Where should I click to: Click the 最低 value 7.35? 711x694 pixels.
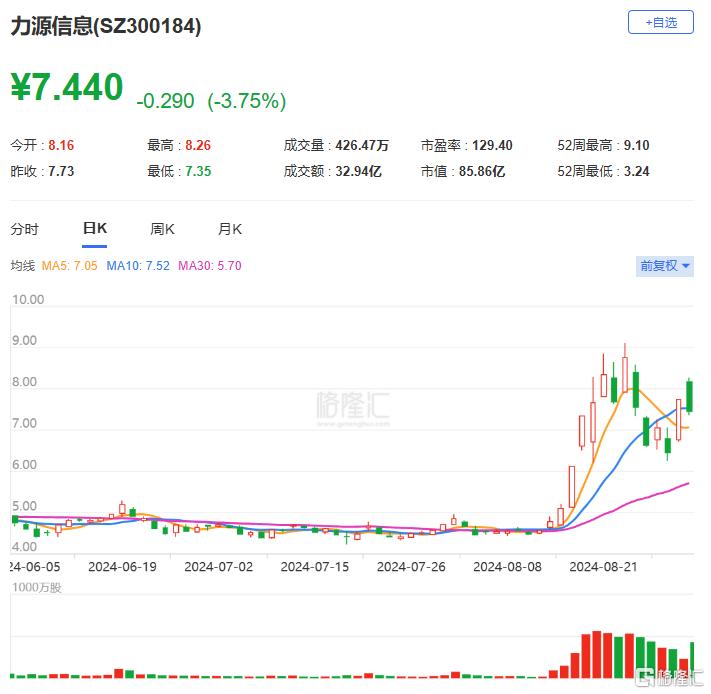[200, 173]
